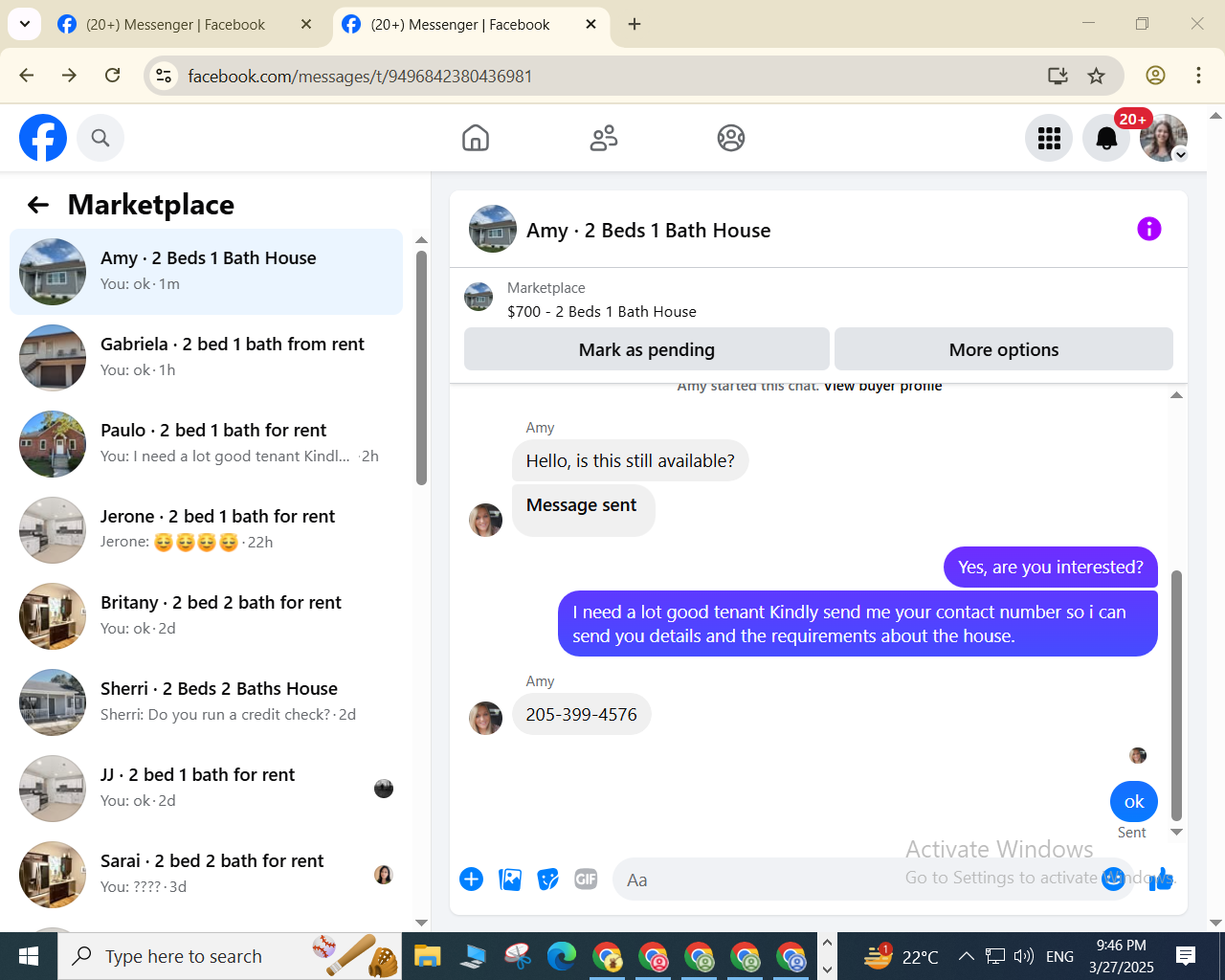Click the $700 - 2 Beds 1 Bath House listing

pos(602,312)
